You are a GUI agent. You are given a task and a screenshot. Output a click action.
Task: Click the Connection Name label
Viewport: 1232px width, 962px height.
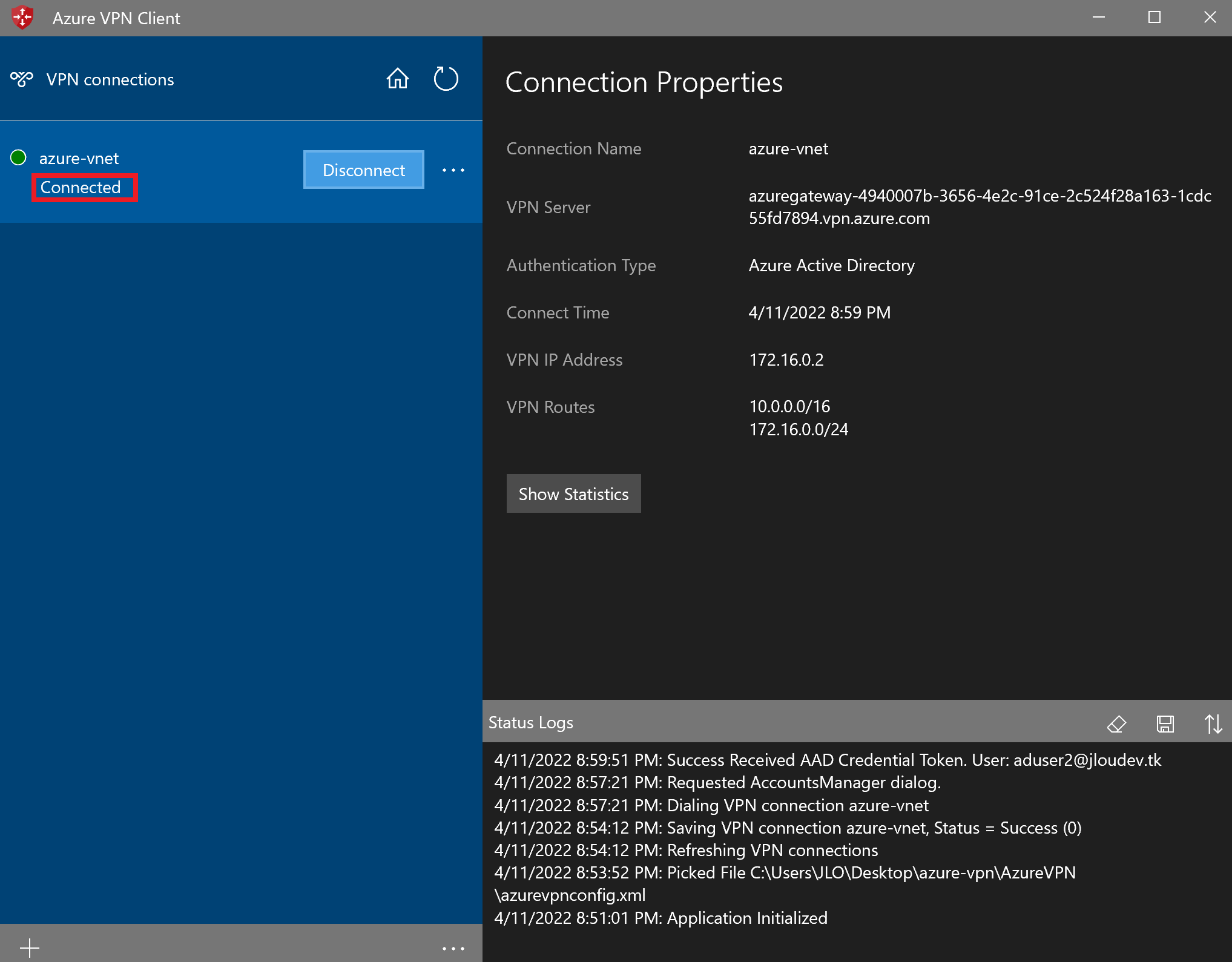[574, 148]
